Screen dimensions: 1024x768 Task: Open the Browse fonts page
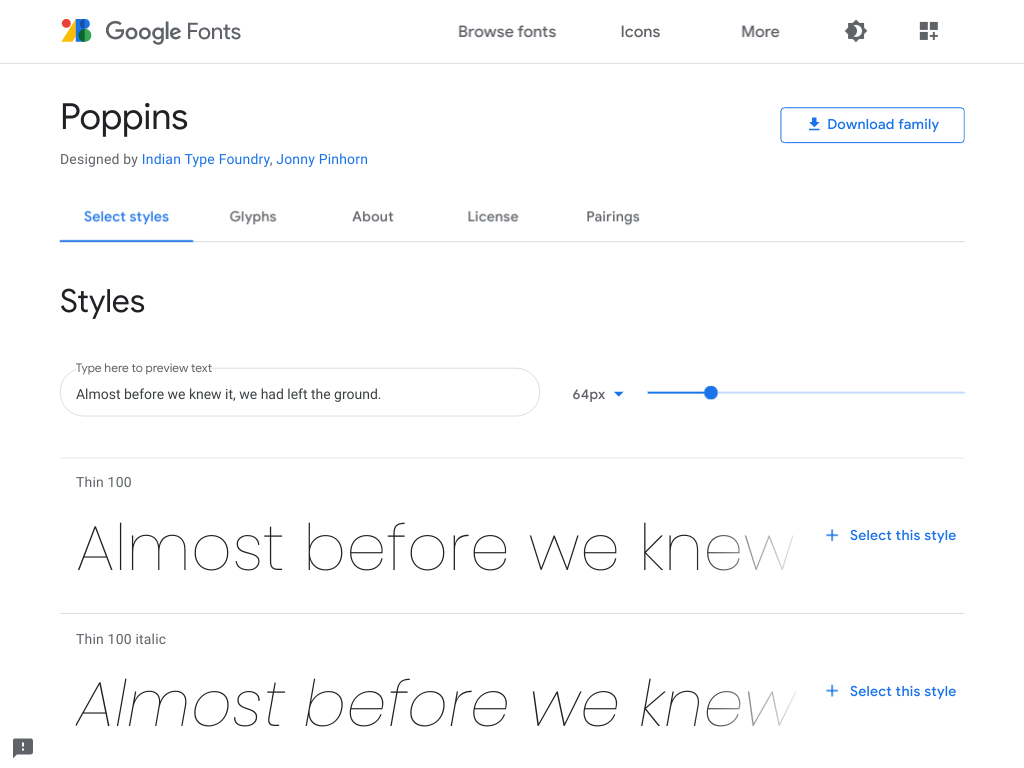[x=507, y=31]
